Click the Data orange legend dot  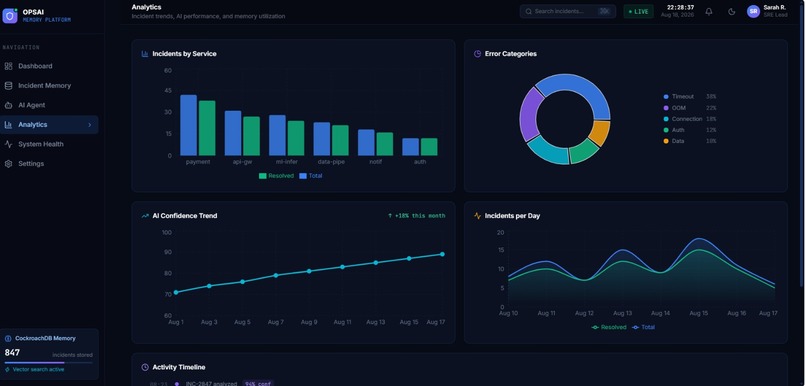click(666, 141)
